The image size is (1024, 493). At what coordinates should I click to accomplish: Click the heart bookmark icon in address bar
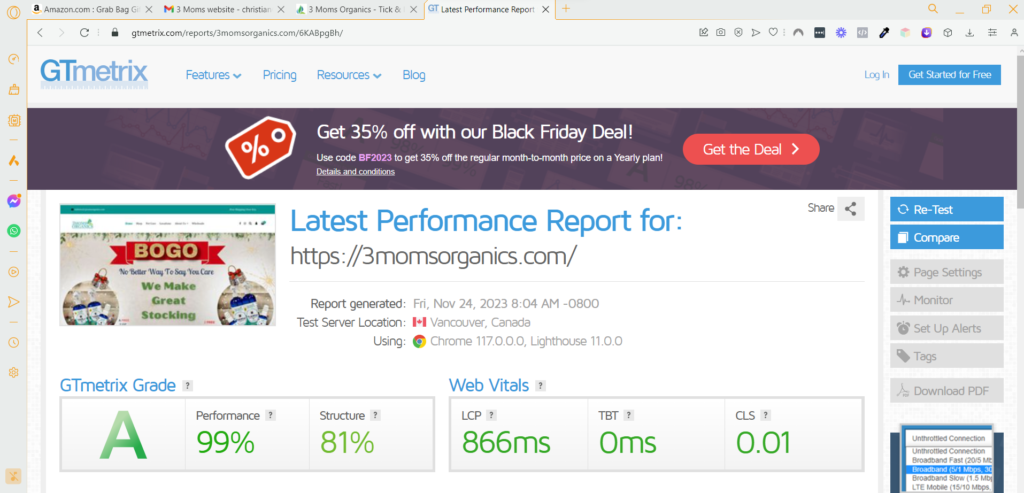point(773,32)
